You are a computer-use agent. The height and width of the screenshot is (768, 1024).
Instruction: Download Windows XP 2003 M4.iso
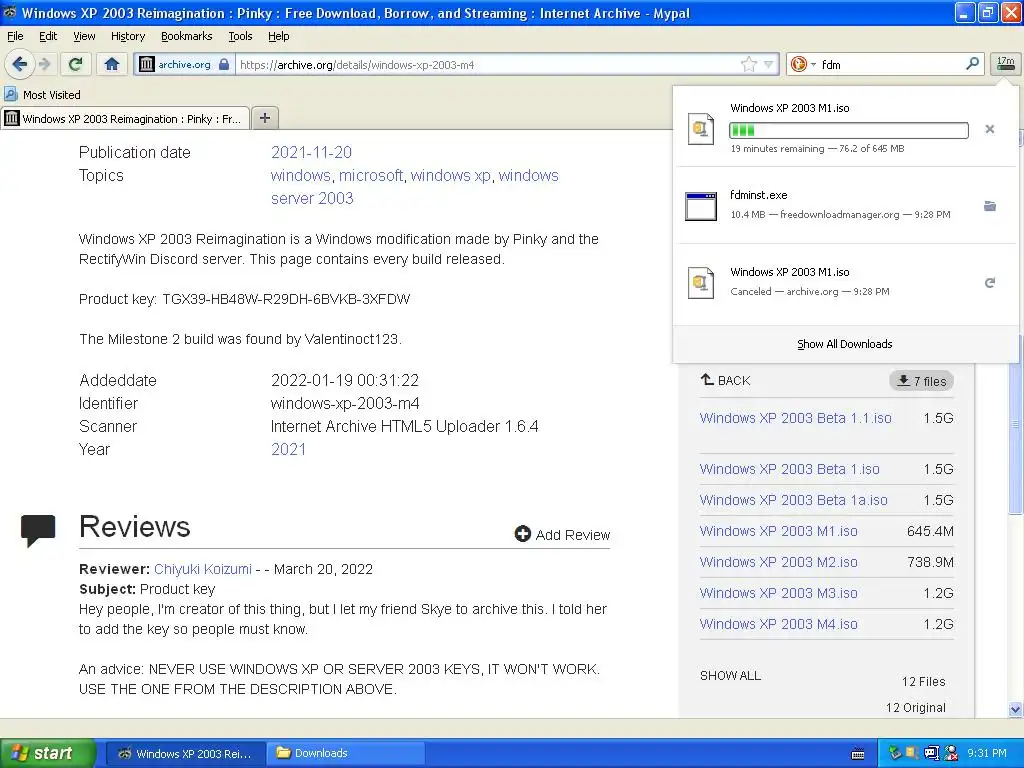(x=778, y=624)
